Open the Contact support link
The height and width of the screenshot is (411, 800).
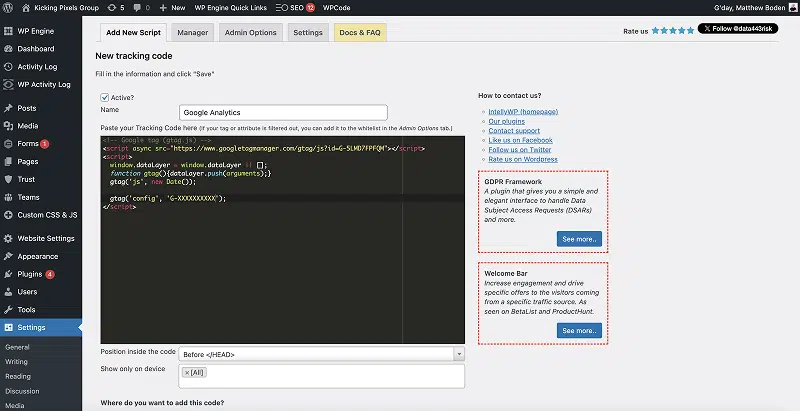click(514, 131)
